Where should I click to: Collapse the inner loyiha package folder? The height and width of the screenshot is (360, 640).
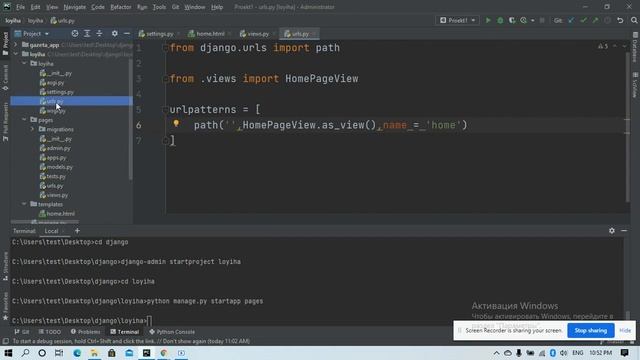pos(24,63)
